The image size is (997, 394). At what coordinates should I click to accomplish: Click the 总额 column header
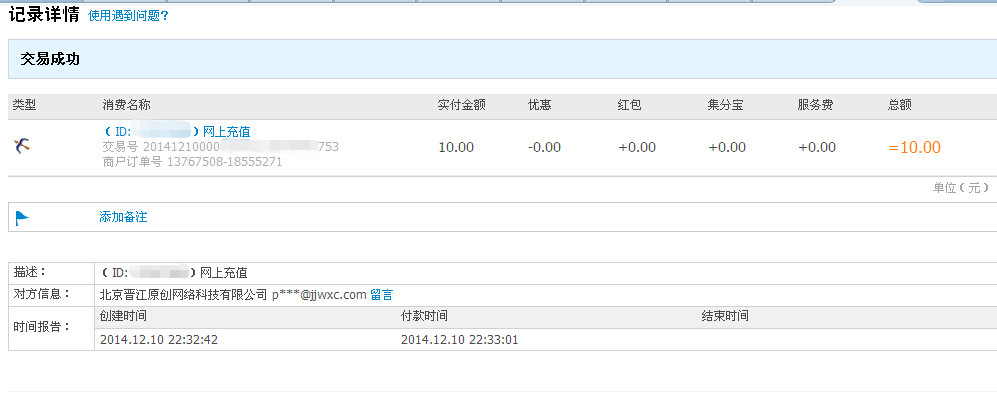click(x=900, y=105)
